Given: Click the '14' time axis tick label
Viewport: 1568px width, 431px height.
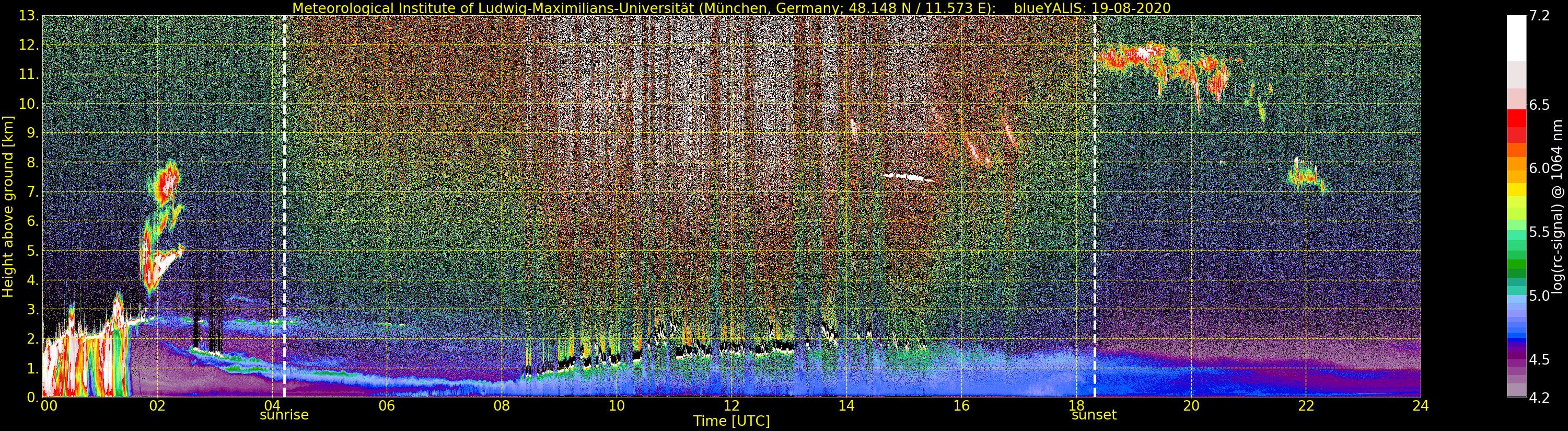Looking at the screenshot, I should tap(846, 405).
